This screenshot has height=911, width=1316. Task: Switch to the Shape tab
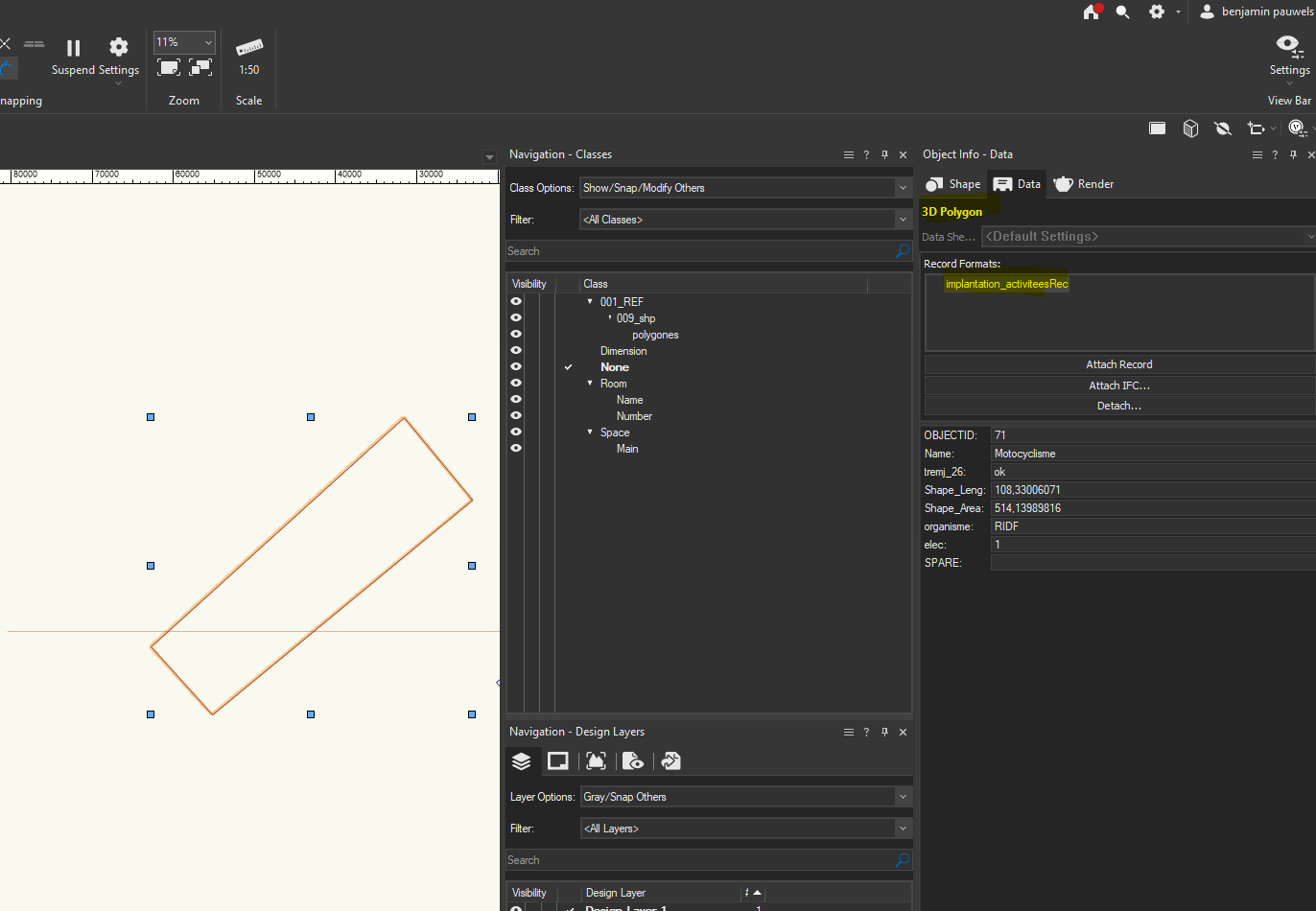952,183
